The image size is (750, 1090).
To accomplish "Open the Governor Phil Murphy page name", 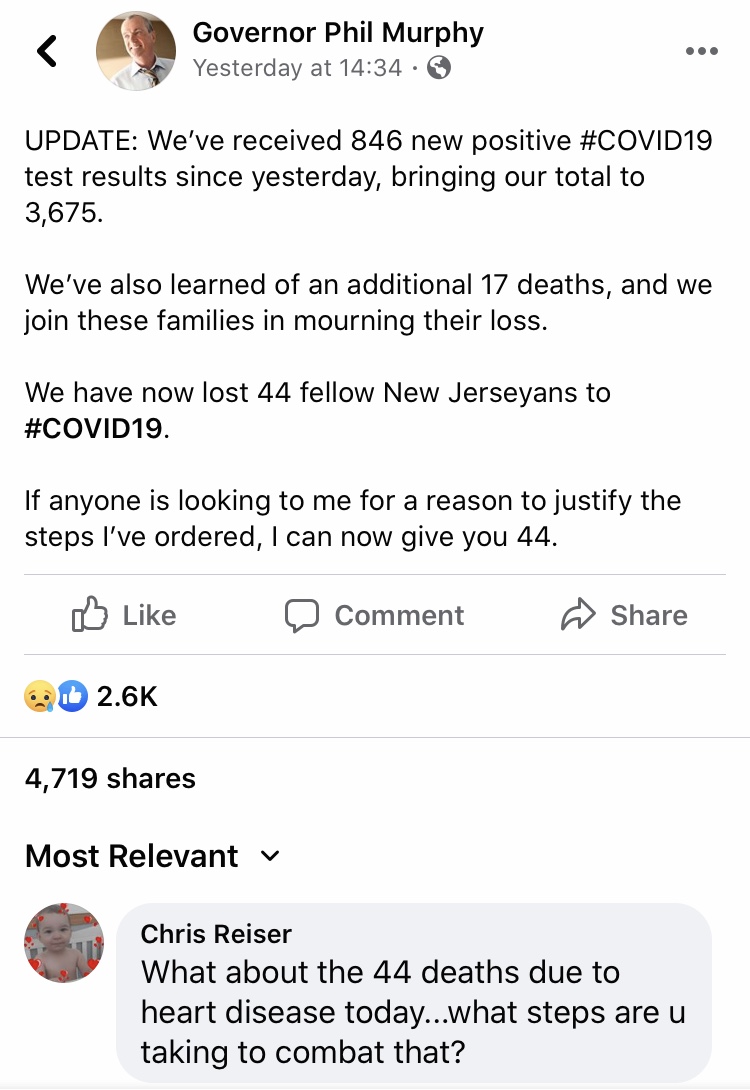I will pos(338,33).
